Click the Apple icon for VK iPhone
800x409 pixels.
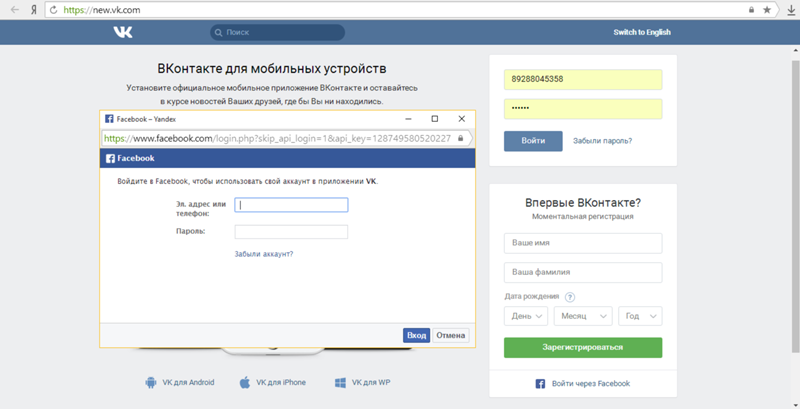pos(245,382)
